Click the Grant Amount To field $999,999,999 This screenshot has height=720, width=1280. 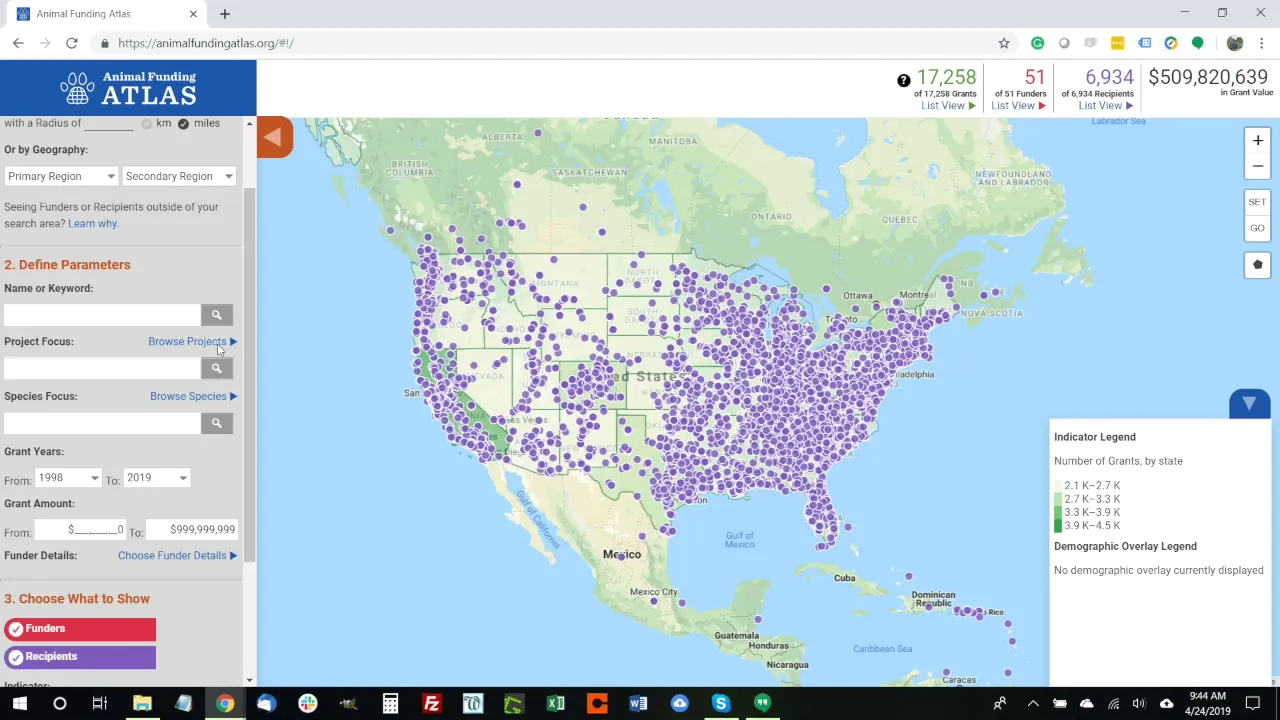pos(192,530)
